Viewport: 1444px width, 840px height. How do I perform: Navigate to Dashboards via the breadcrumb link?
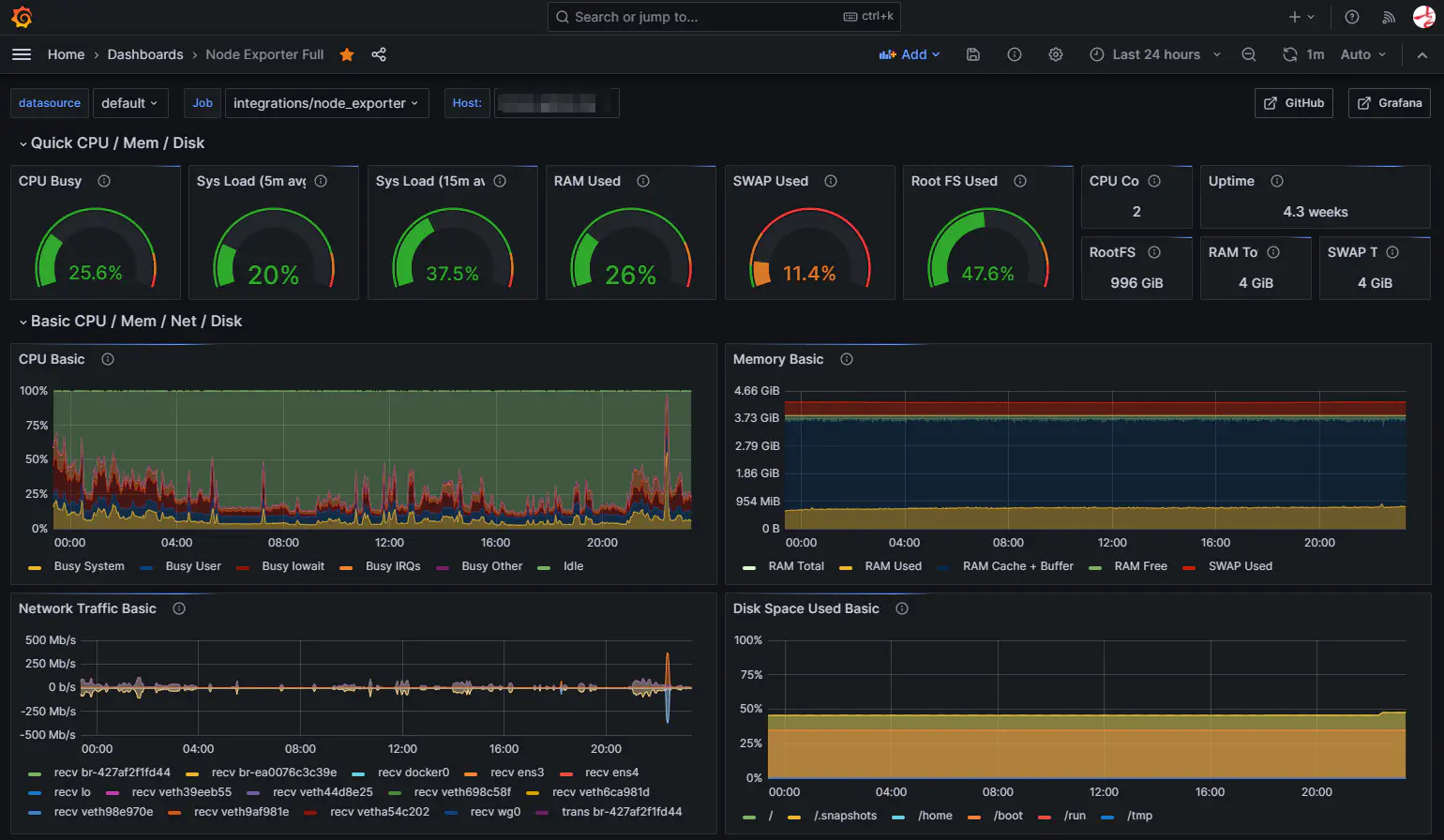pyautogui.click(x=145, y=54)
